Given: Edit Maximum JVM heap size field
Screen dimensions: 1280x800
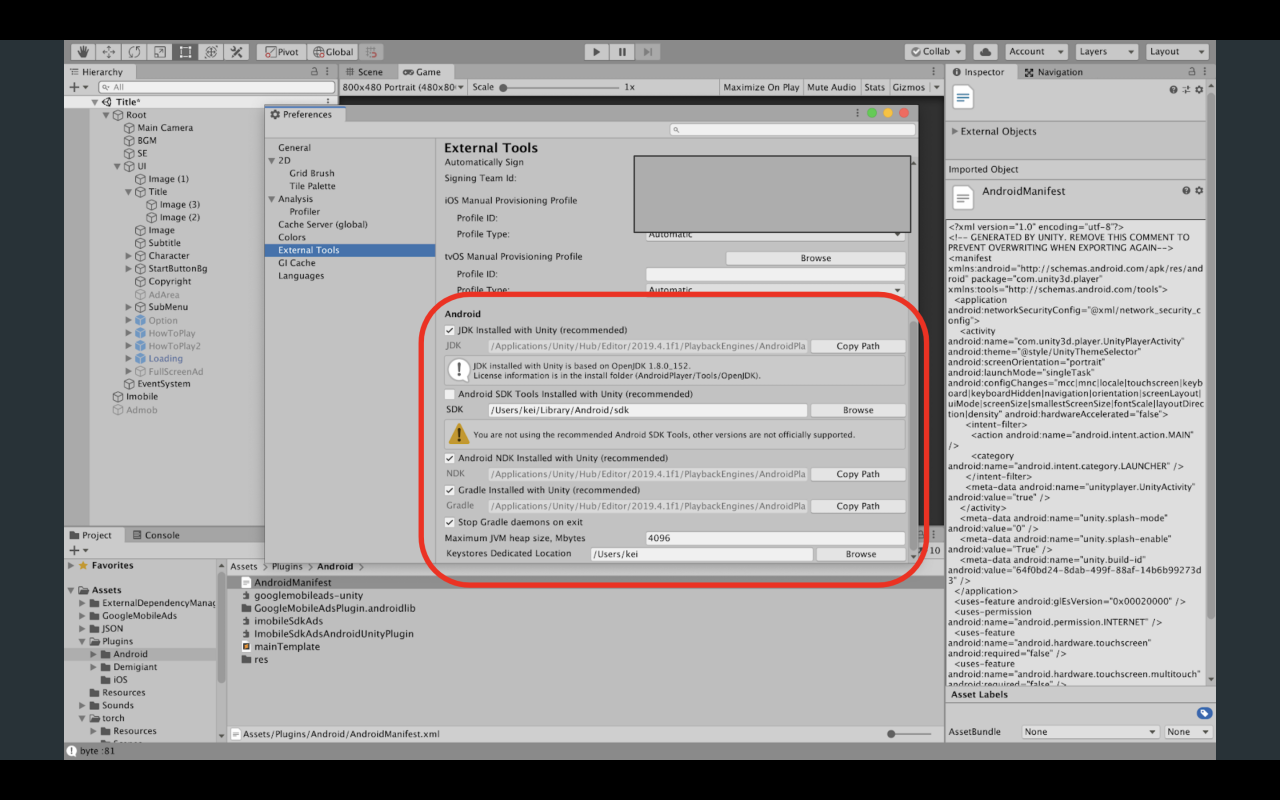Looking at the screenshot, I should (x=775, y=538).
